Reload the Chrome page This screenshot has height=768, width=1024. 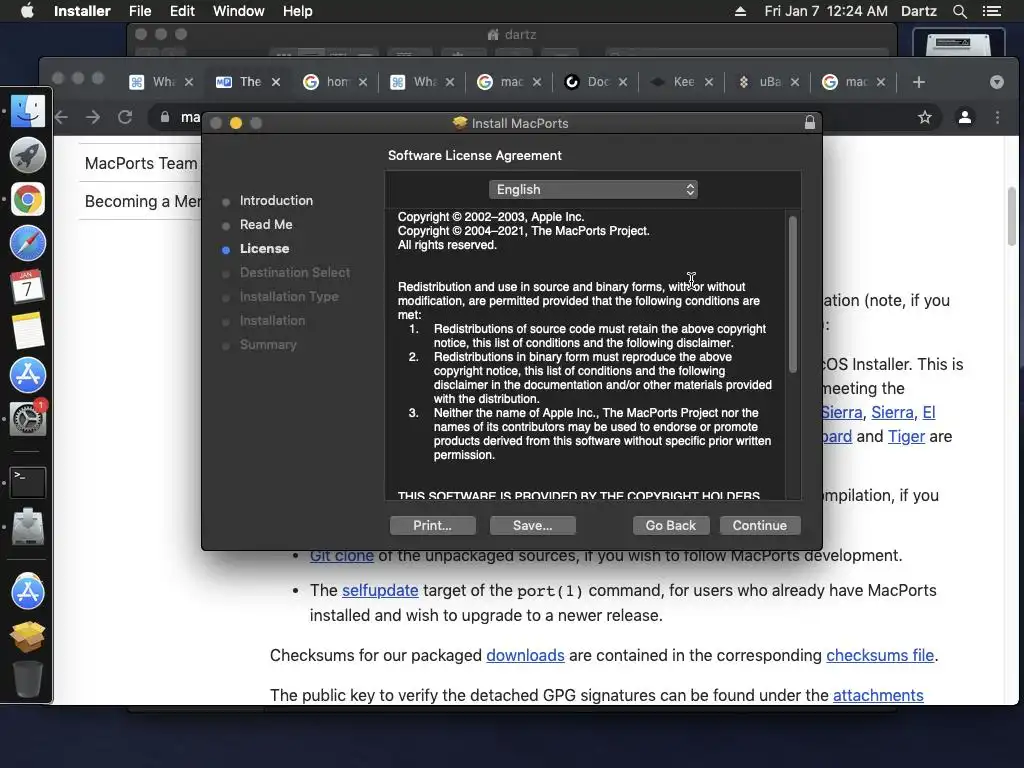pos(125,117)
